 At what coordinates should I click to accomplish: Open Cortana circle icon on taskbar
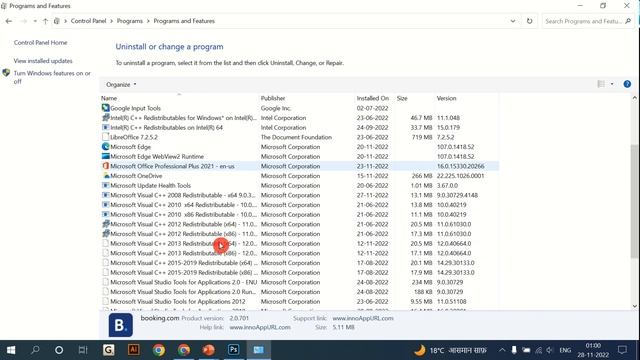[x=59, y=350]
